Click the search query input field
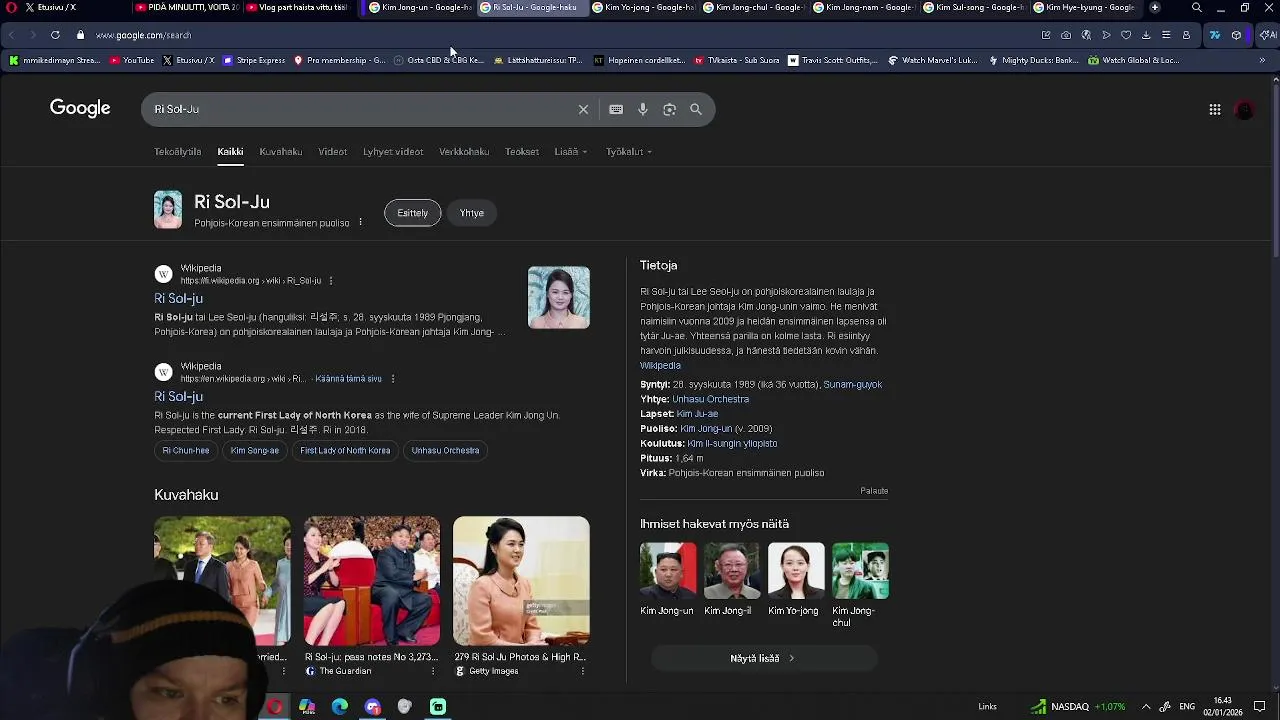Viewport: 1280px width, 720px height. click(360, 109)
